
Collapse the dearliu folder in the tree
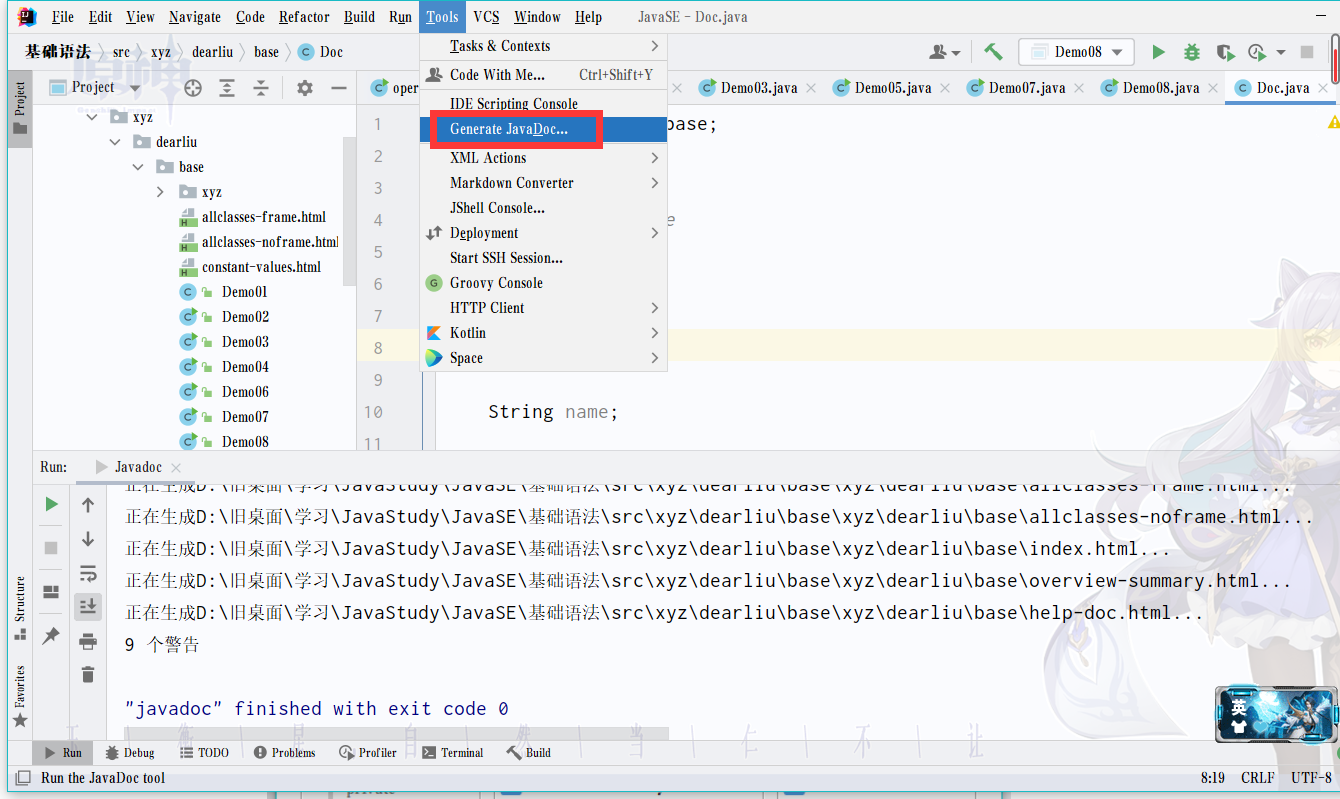115,142
